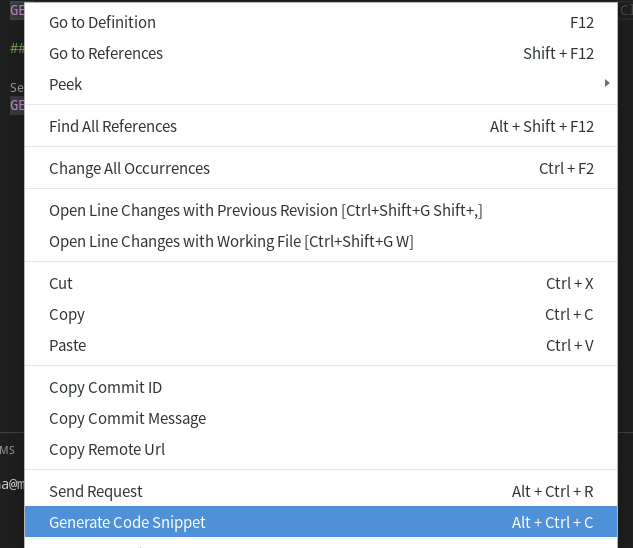Select Send Request menu entry
Screen dimensions: 633x548
tap(321, 491)
